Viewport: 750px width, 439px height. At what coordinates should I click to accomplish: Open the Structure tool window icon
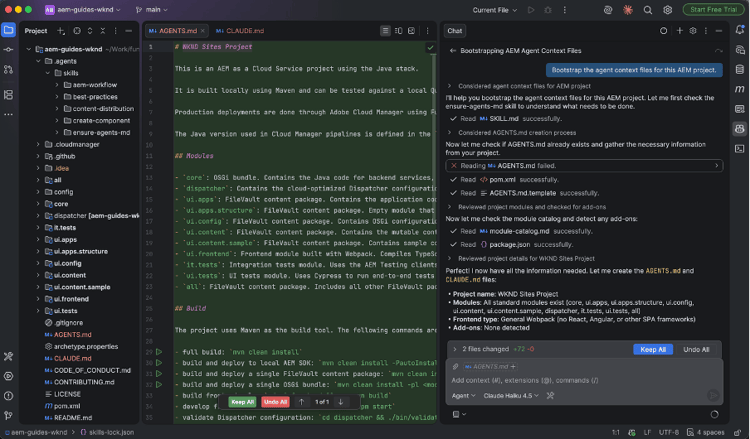tap(9, 95)
